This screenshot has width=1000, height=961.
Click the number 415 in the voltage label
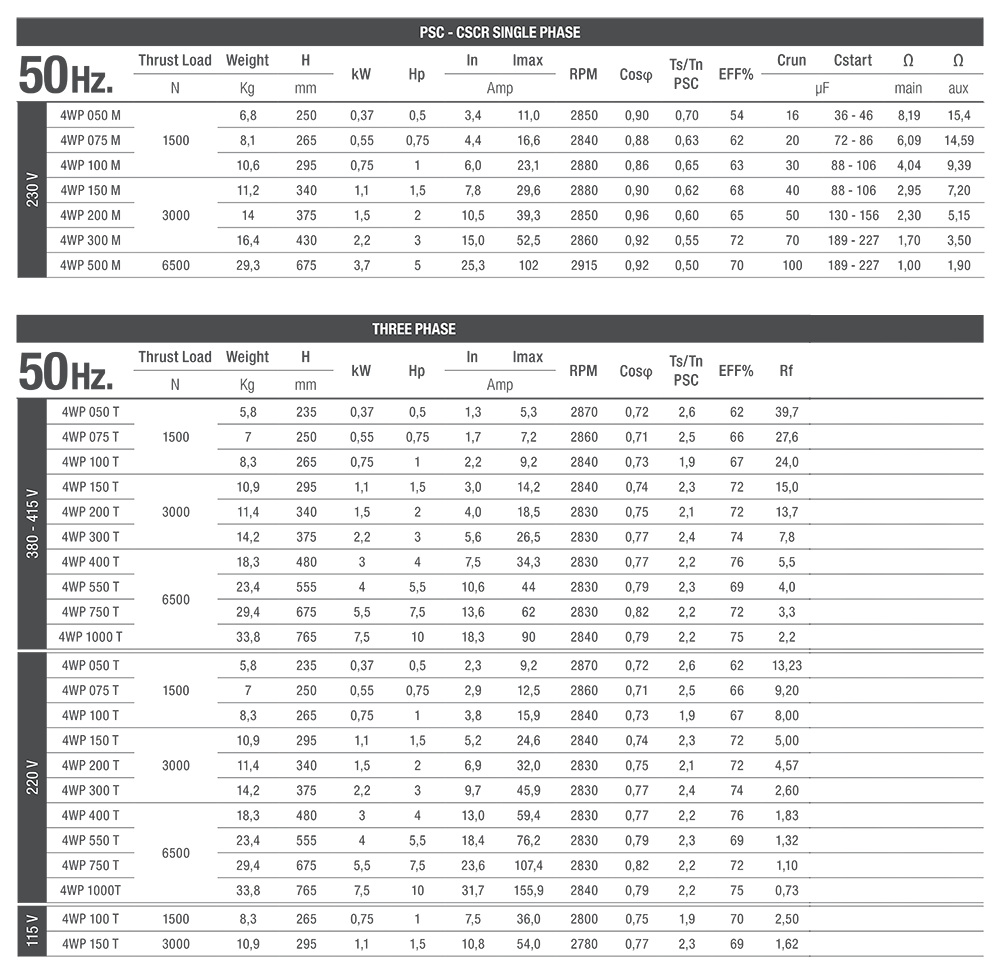click(x=33, y=508)
